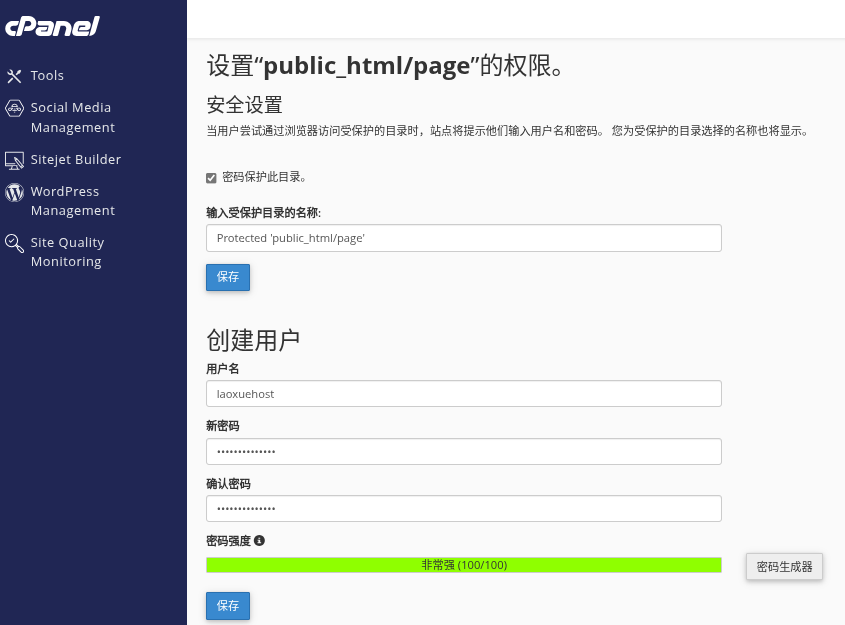This screenshot has width=845, height=625.
Task: Click the Site Quality Monitoring magnifier icon
Action: pos(14,243)
